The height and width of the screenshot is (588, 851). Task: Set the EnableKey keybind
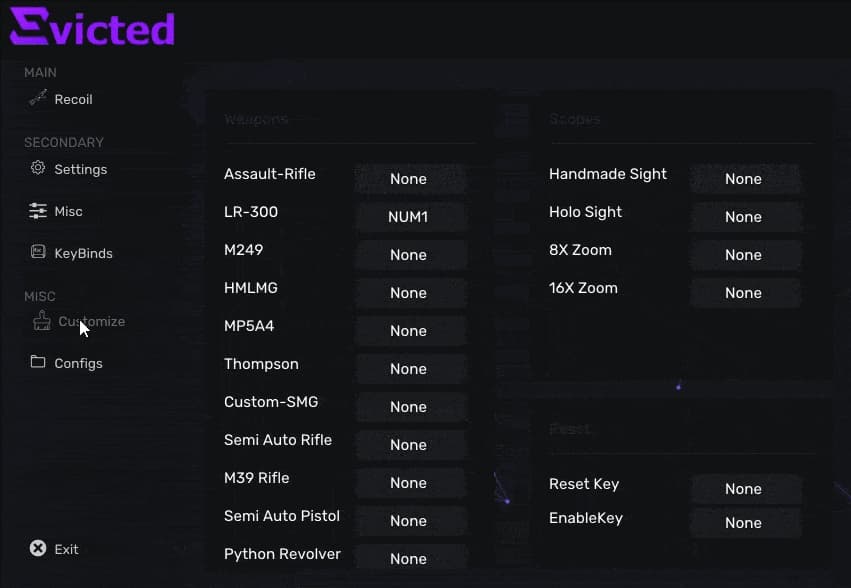coord(744,523)
